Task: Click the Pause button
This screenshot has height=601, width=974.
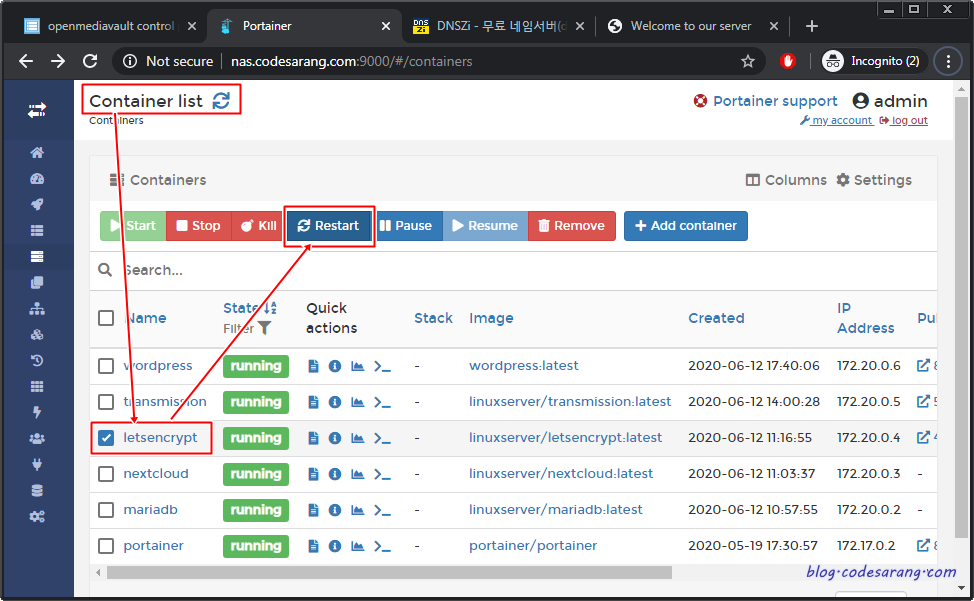Action: click(407, 226)
